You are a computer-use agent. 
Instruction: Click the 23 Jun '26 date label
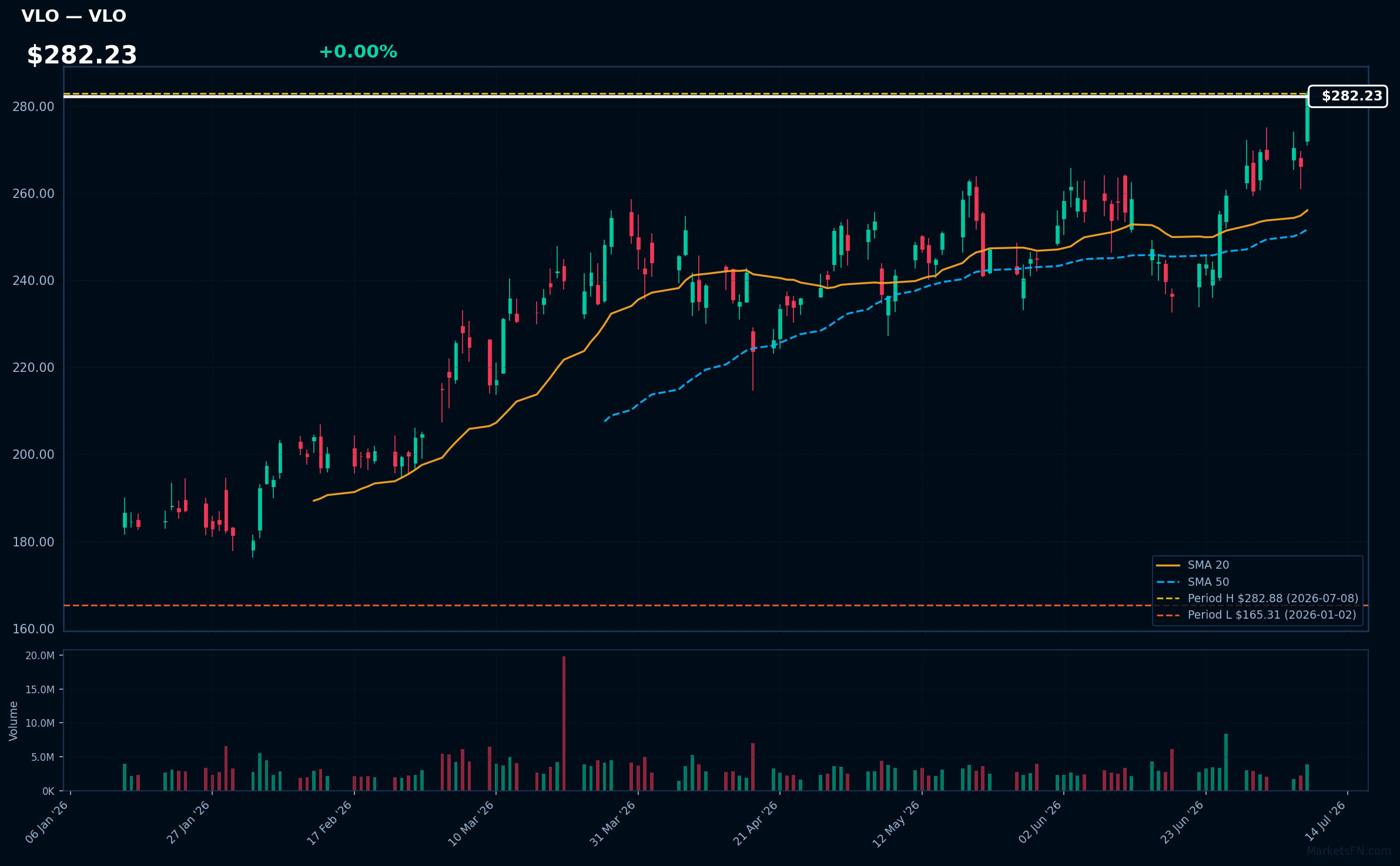[x=1183, y=821]
